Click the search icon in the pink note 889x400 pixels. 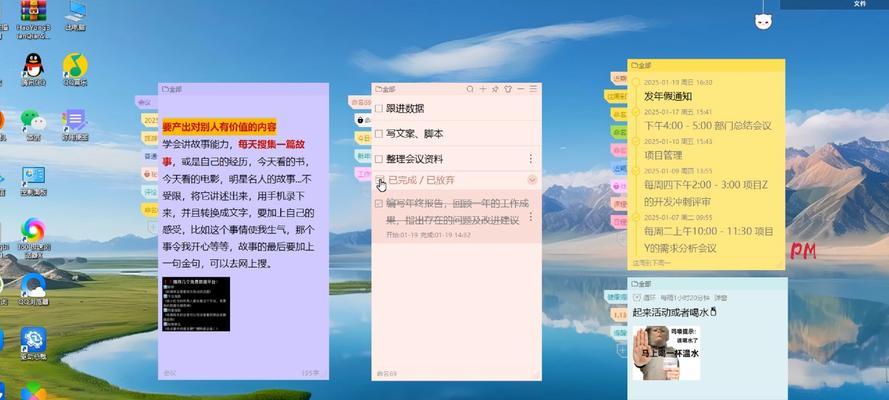(470, 90)
